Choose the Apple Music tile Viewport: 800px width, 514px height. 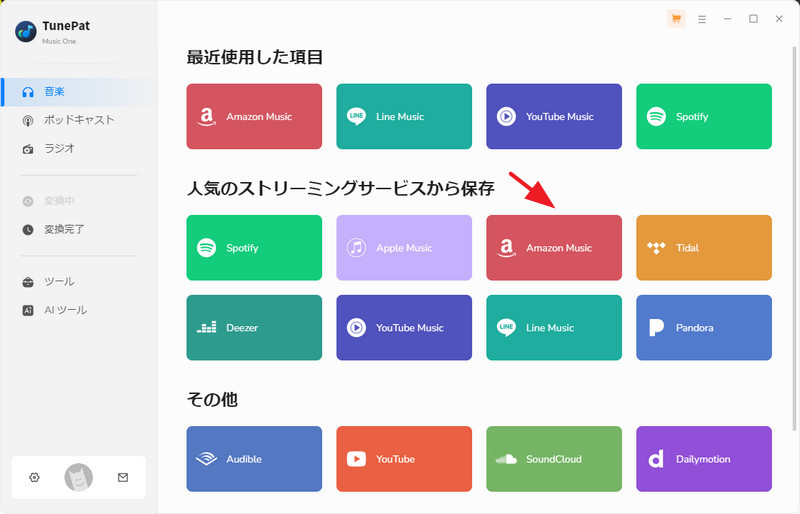pyautogui.click(x=404, y=248)
